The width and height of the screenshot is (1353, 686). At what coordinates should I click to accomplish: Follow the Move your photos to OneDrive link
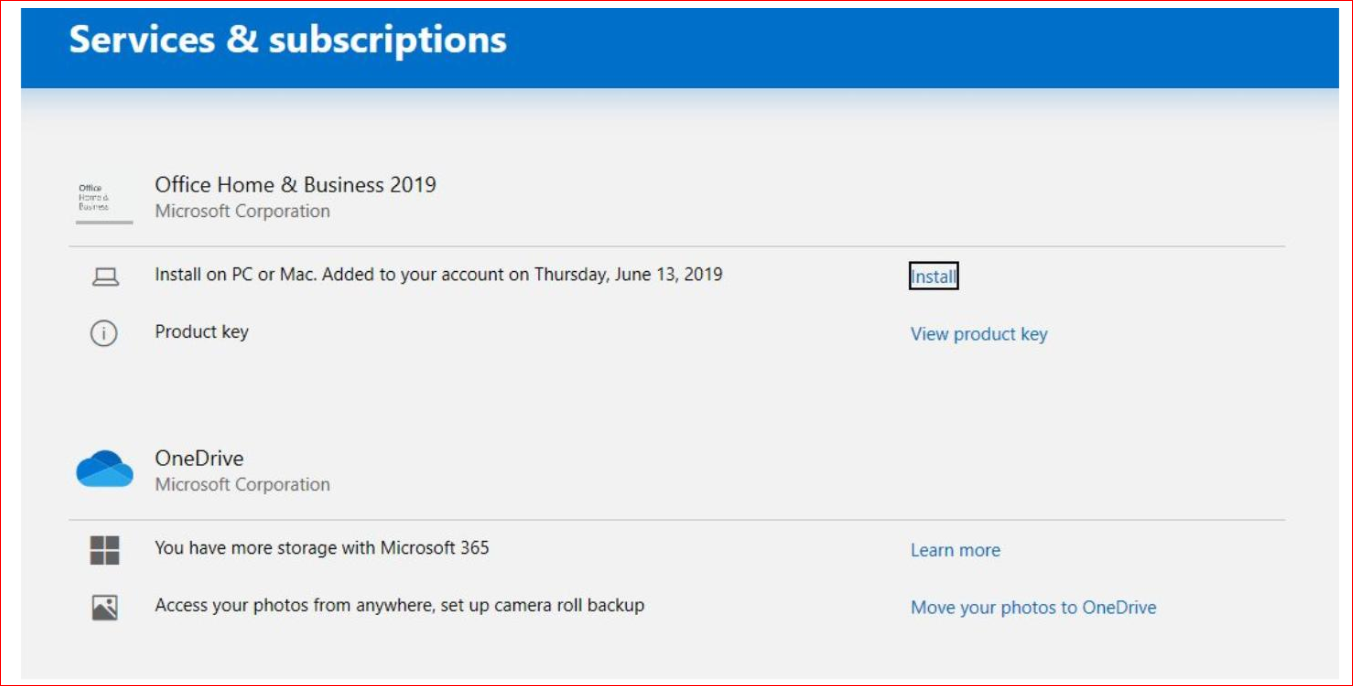(1033, 607)
